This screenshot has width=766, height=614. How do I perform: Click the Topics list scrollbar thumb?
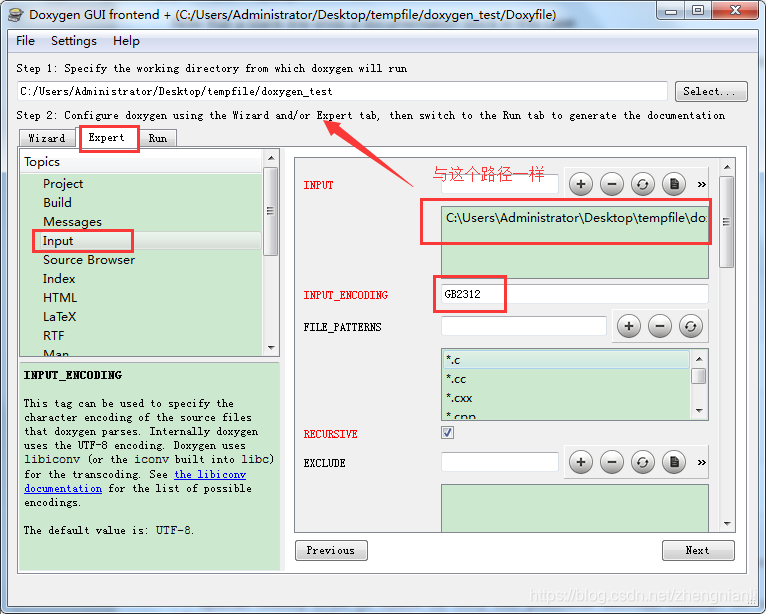[x=270, y=211]
